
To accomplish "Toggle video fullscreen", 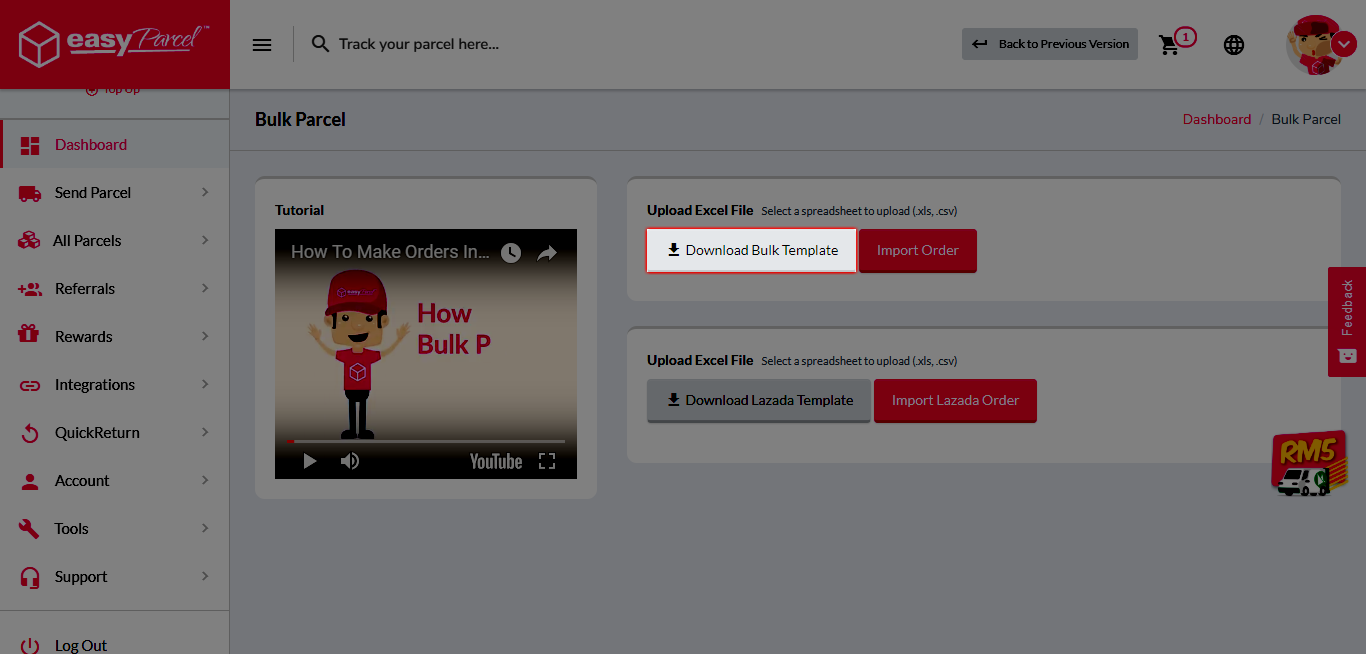I will [x=547, y=461].
